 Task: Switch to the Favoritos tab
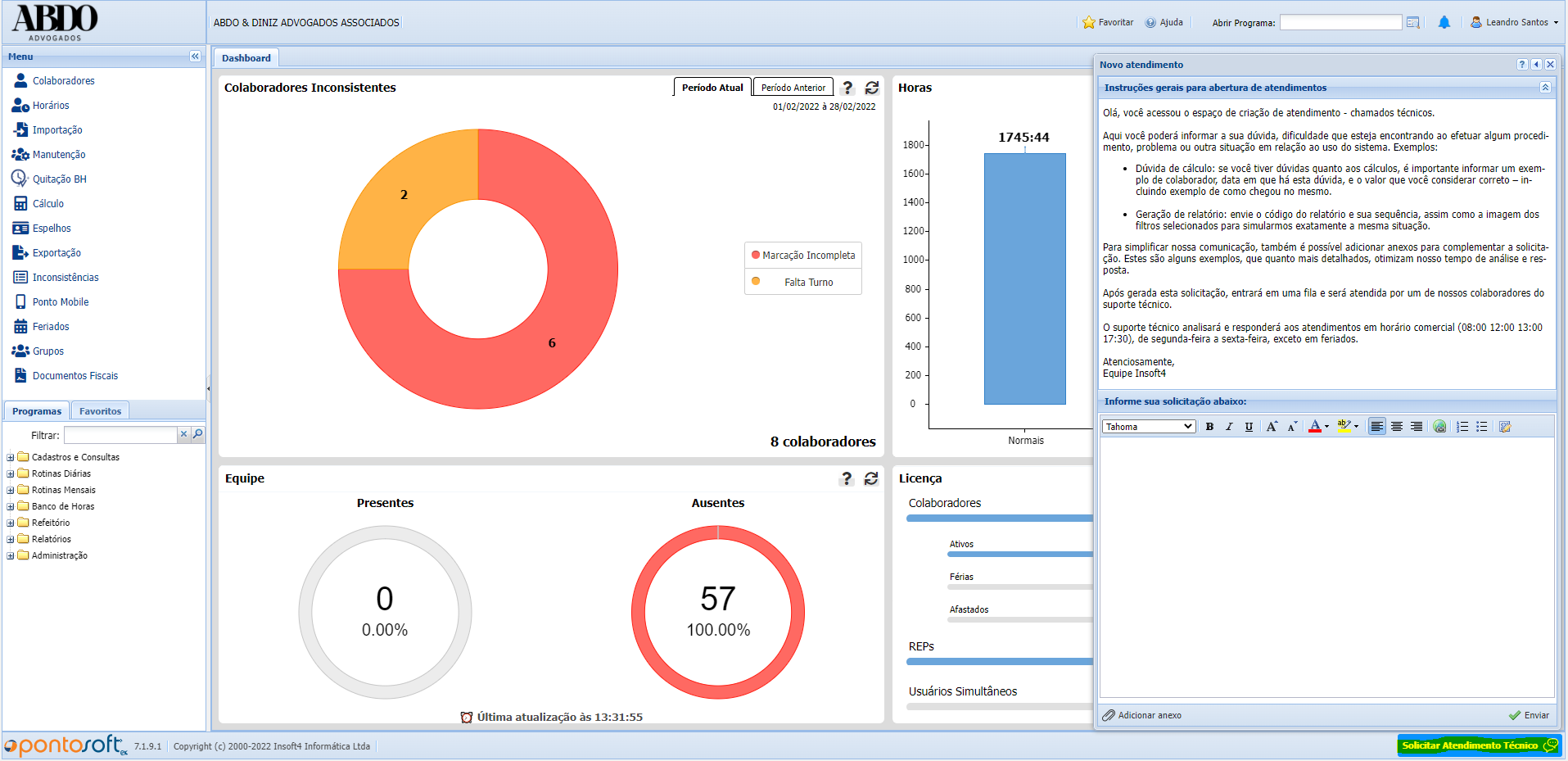[x=100, y=411]
